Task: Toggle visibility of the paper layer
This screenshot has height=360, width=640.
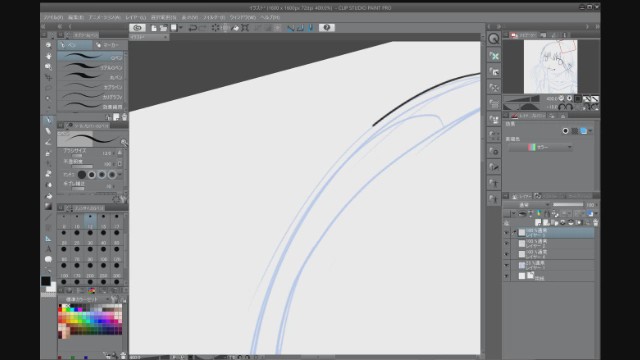Action: tap(507, 276)
